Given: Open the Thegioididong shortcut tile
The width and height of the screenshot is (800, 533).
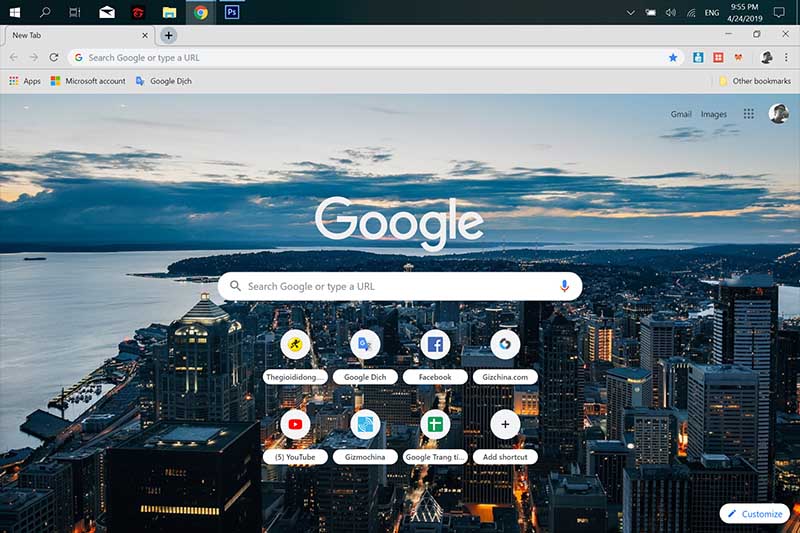Looking at the screenshot, I should pos(295,357).
